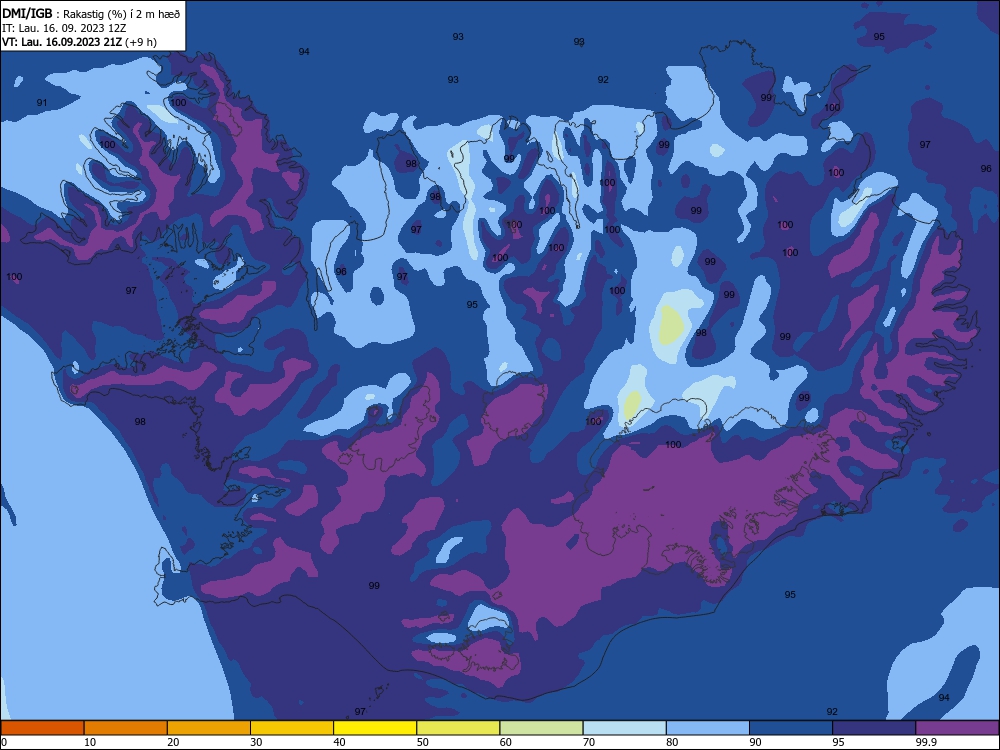Select the dark indigo 95–99.9 legend swatch
This screenshot has width=1000, height=750.
[x=874, y=728]
